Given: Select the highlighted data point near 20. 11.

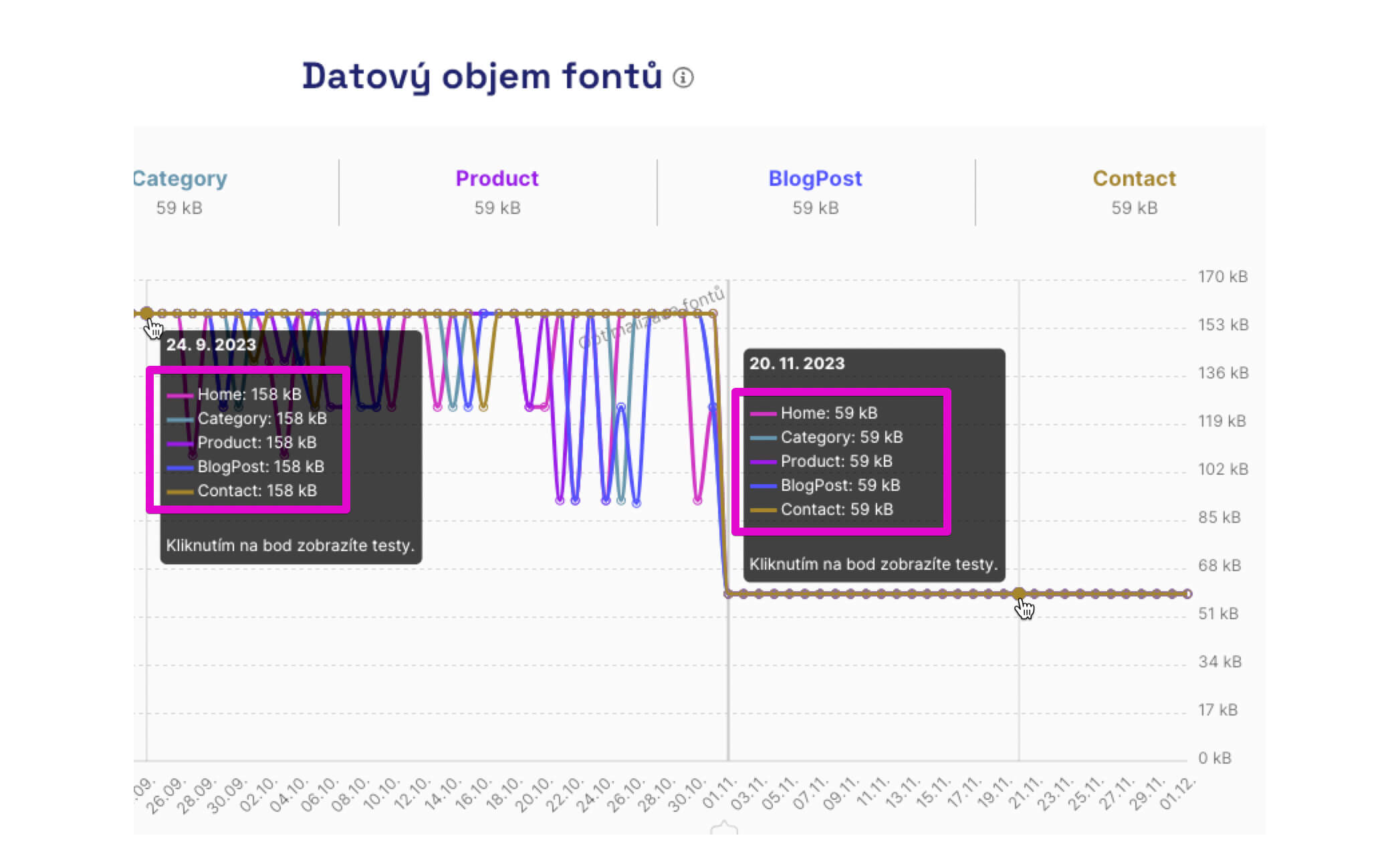Looking at the screenshot, I should (1020, 592).
